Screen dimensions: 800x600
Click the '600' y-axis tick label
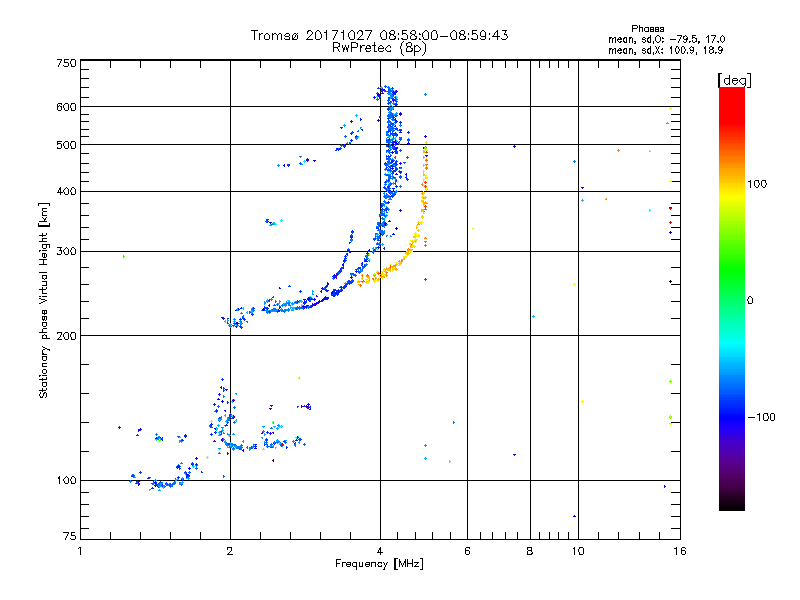click(66, 107)
